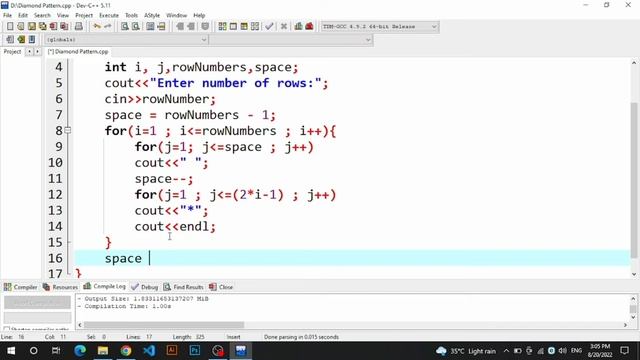Click the Rebuild All toolbar icon
The height and width of the screenshot is (360, 640).
[x=255, y=27]
